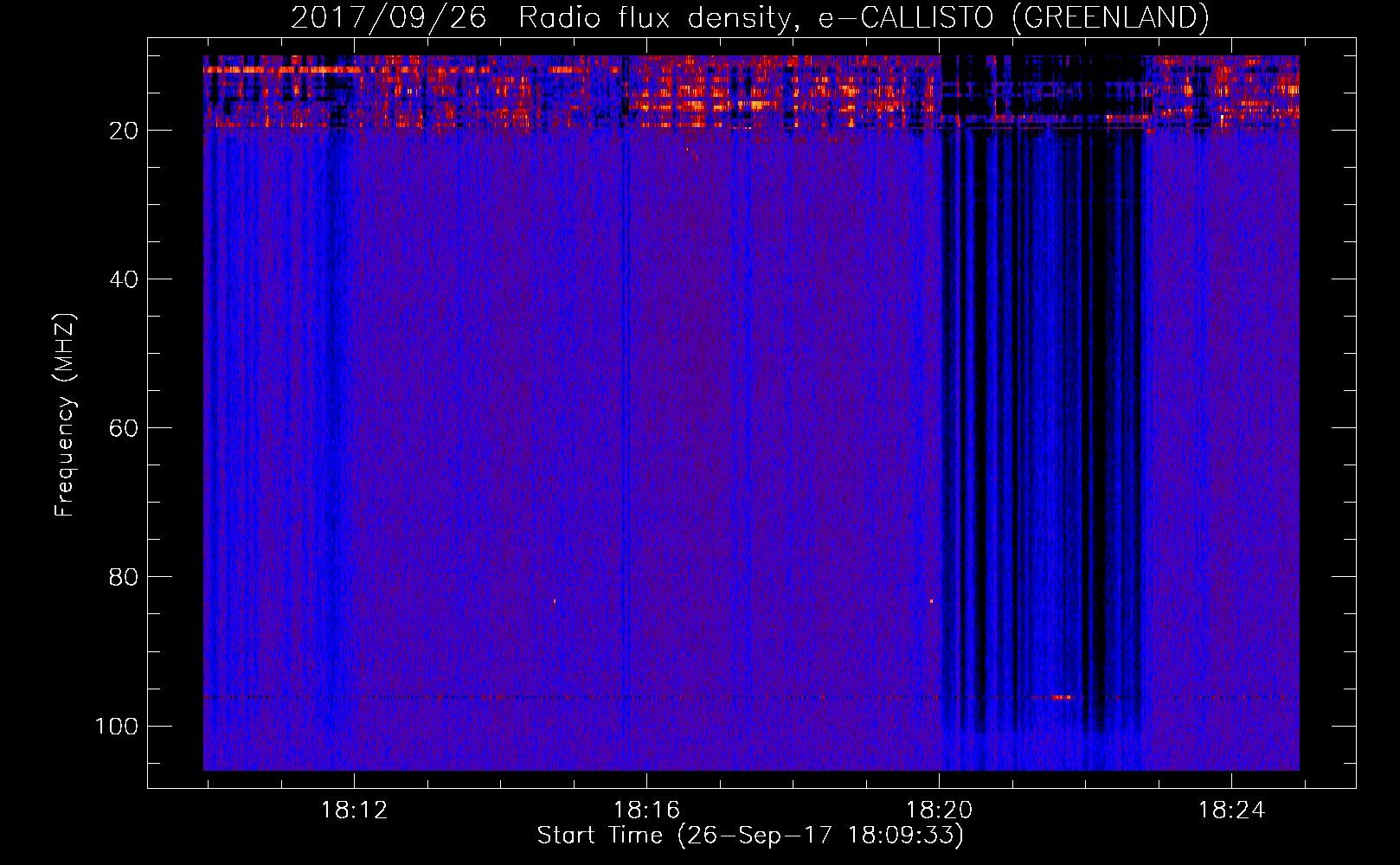This screenshot has height=865, width=1400.
Task: Select the 'Frequency (MHZ)' y-axis label
Action: pyautogui.click(x=65, y=415)
